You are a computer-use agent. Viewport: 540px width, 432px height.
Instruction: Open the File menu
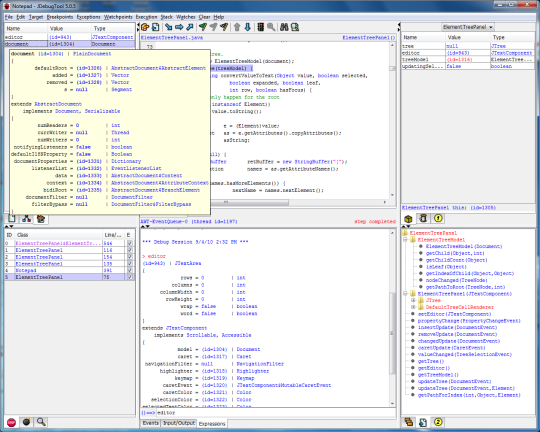9,17
